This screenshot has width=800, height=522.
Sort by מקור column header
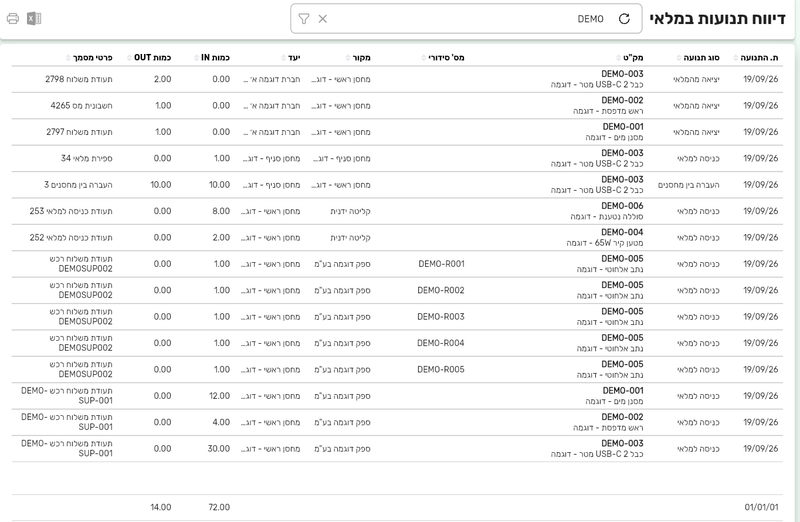coord(358,58)
